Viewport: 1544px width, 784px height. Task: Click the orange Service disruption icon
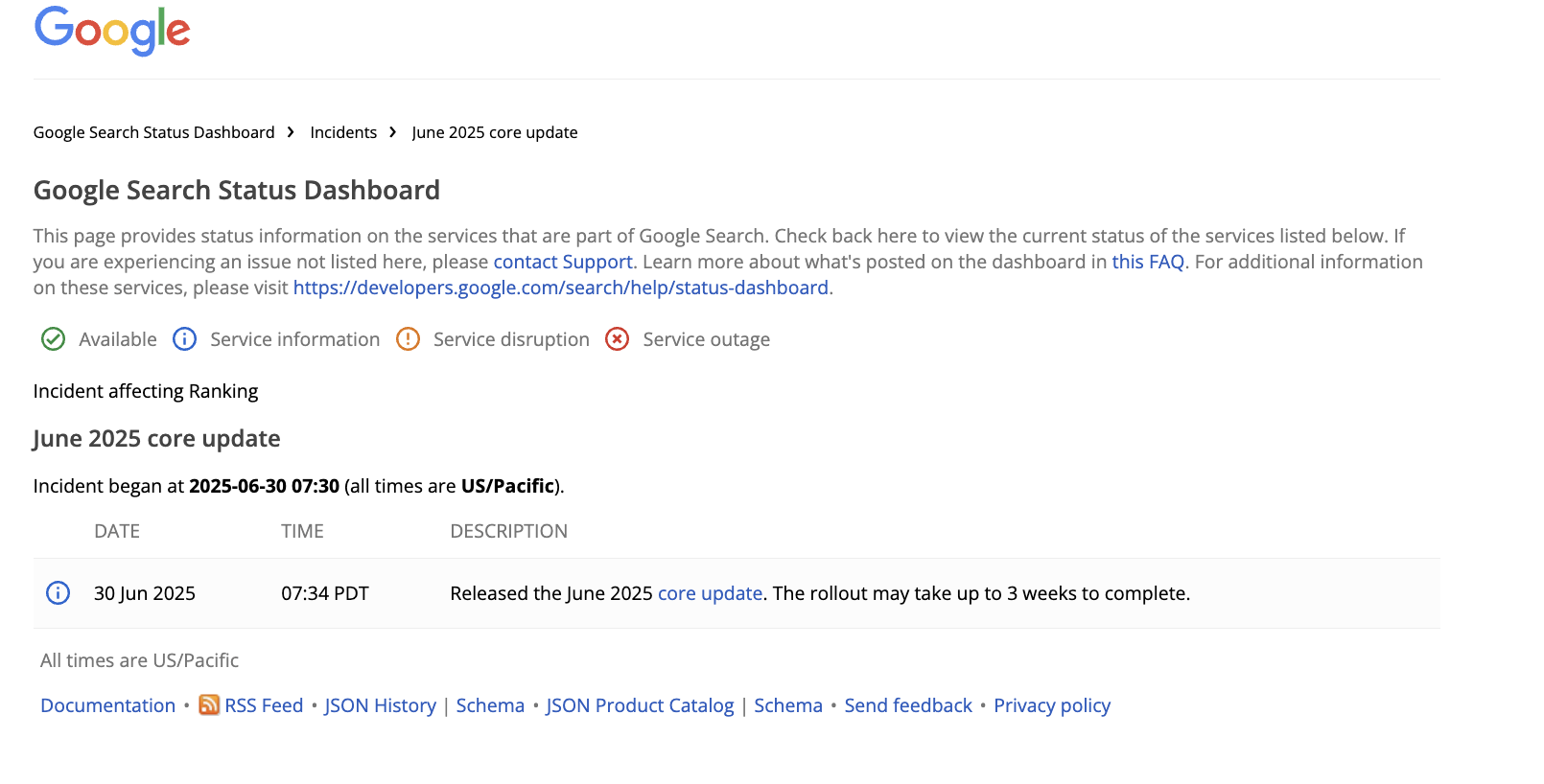pos(408,339)
